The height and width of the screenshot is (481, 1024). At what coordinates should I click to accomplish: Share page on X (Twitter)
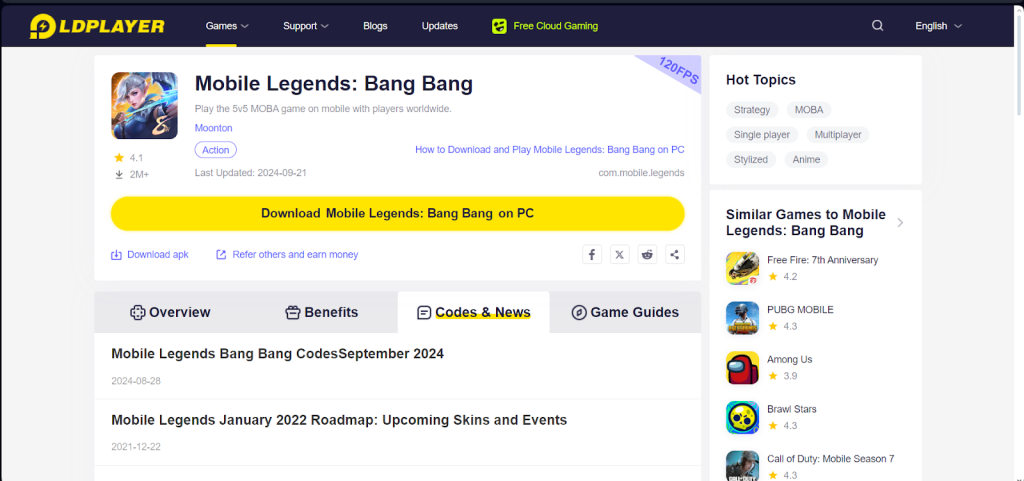tap(620, 255)
